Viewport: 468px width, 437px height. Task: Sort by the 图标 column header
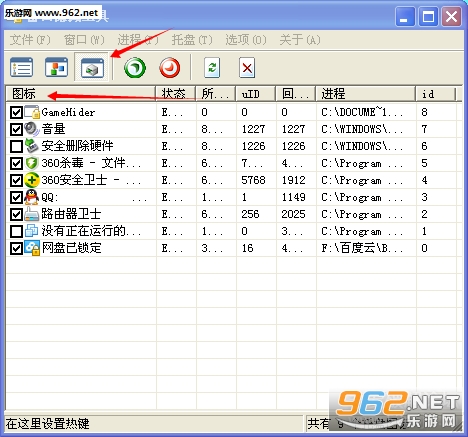tap(81, 94)
